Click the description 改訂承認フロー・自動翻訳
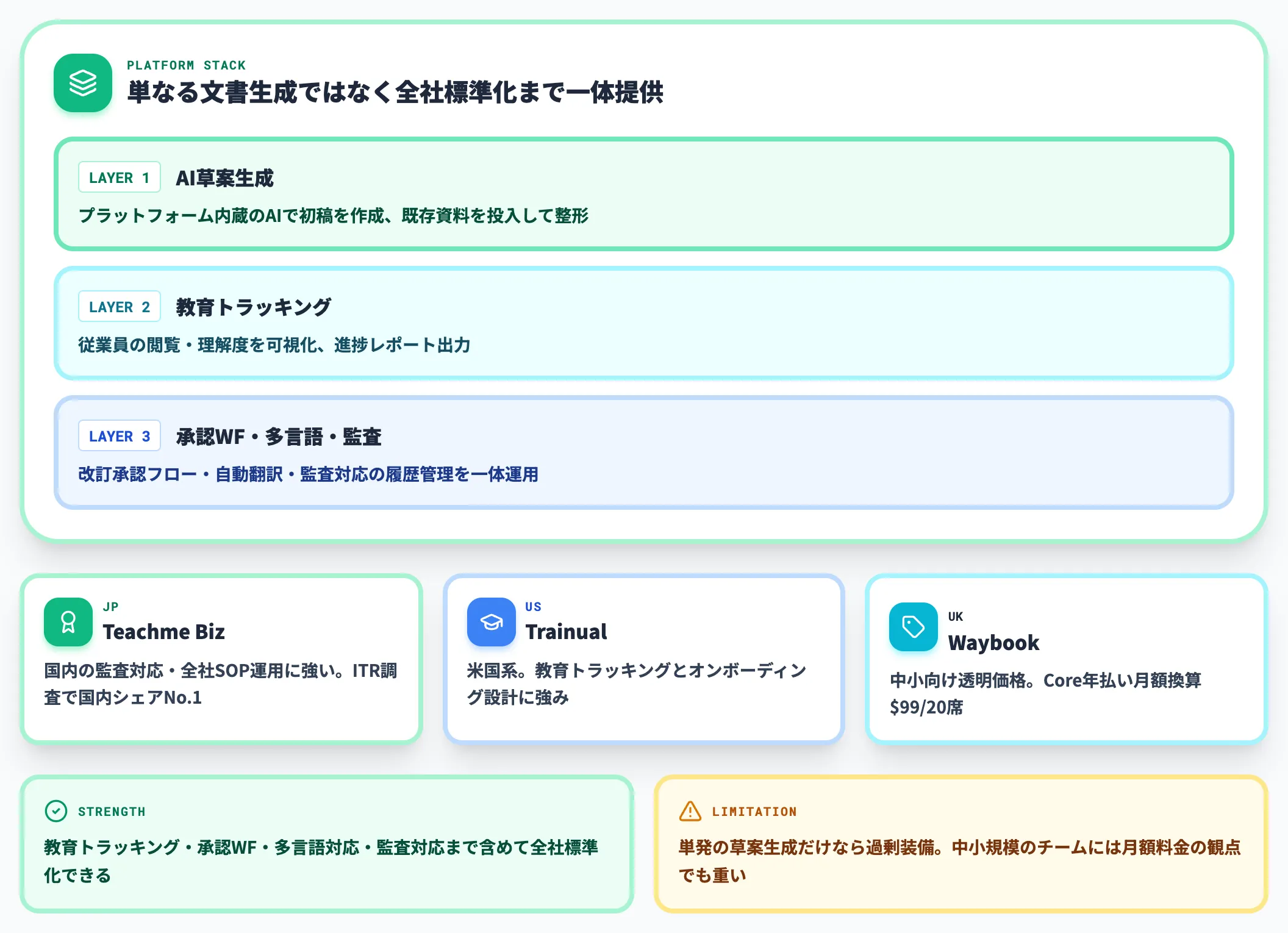 pos(308,474)
